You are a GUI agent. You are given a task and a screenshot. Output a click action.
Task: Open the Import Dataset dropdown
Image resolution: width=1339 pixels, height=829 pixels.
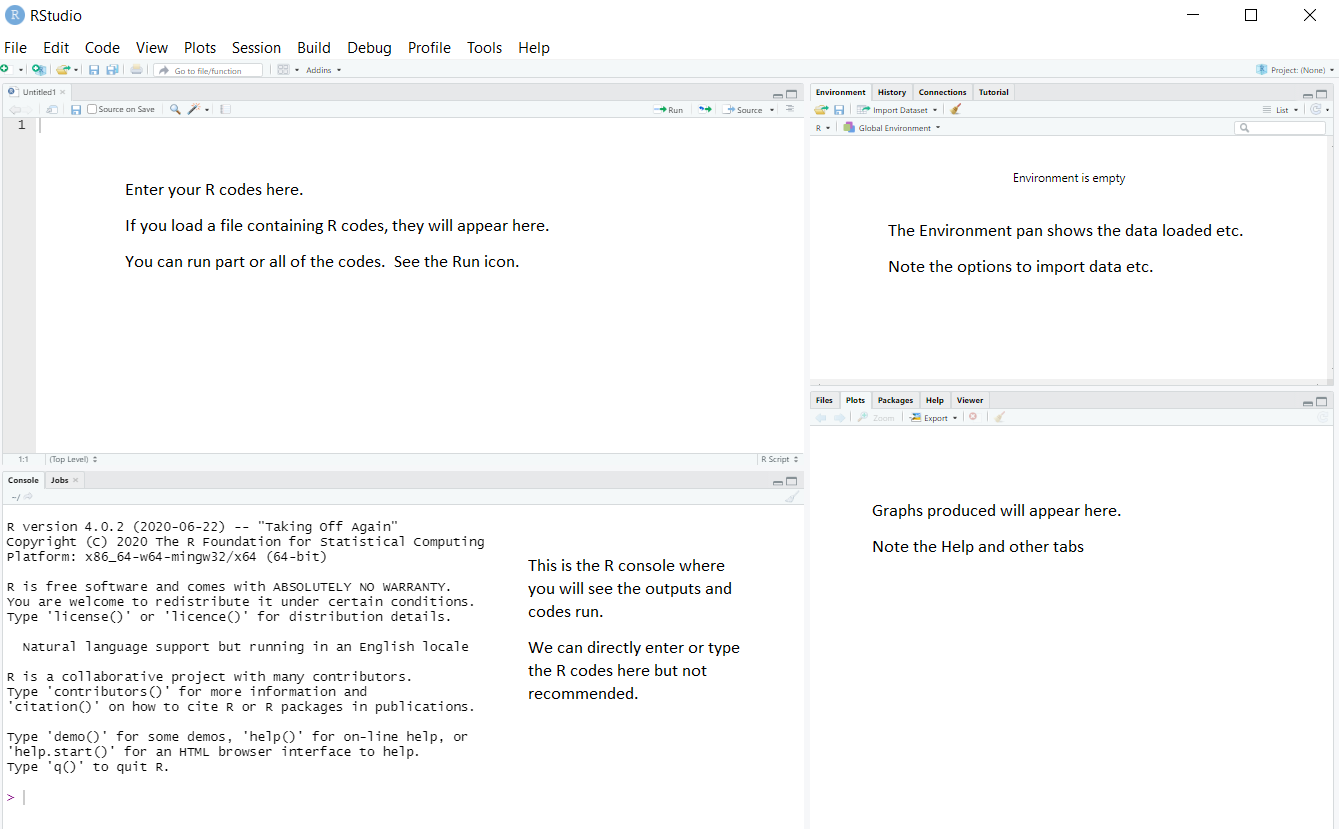pyautogui.click(x=897, y=110)
